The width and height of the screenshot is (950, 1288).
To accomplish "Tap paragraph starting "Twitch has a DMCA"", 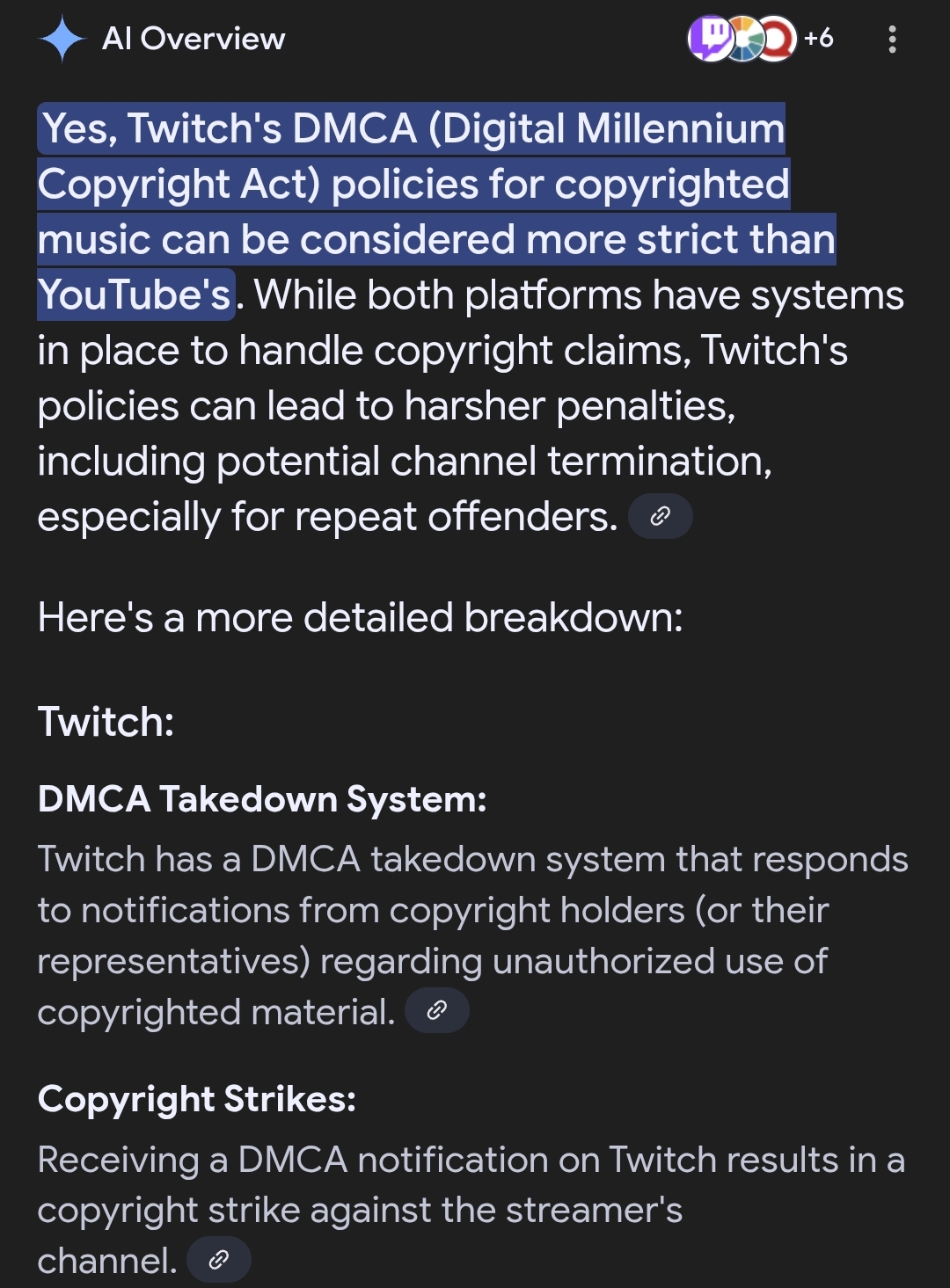I will [x=472, y=935].
